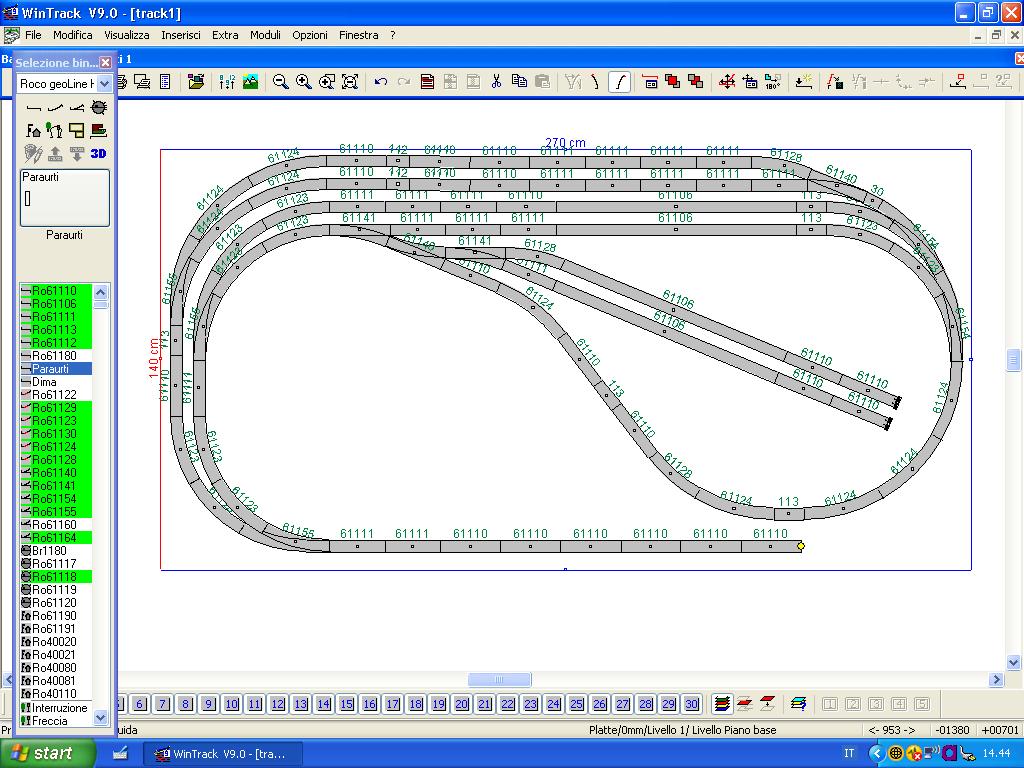Click the Windows start button
This screenshot has height=768, width=1024.
pos(48,754)
